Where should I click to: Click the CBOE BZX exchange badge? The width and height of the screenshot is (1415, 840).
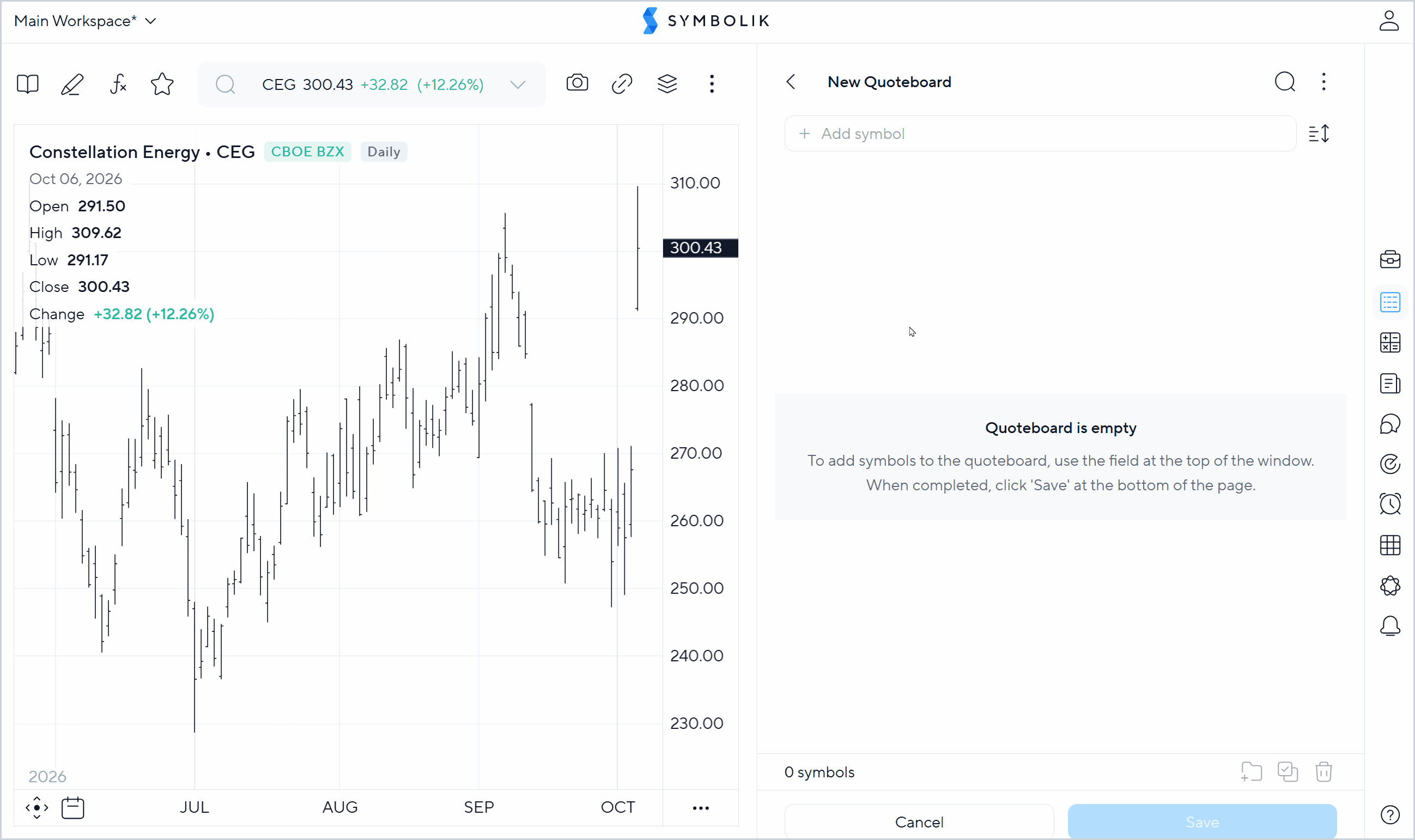307,151
